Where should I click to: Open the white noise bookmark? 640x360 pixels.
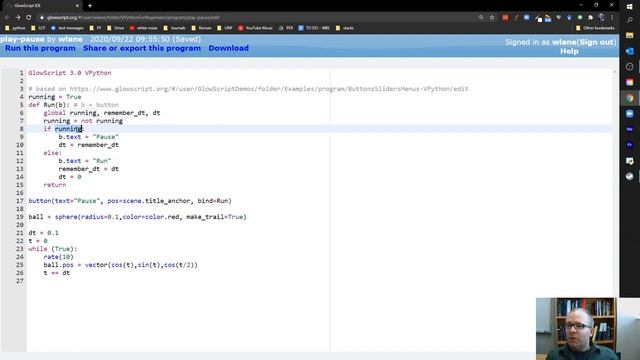[x=144, y=28]
